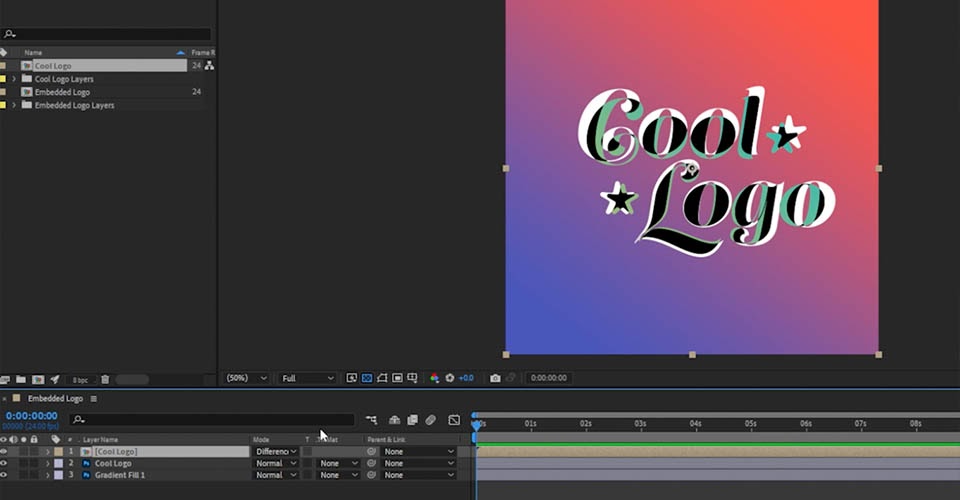
Task: Open layer 2 Cool Logo mode dropdown
Action: pyautogui.click(x=276, y=463)
